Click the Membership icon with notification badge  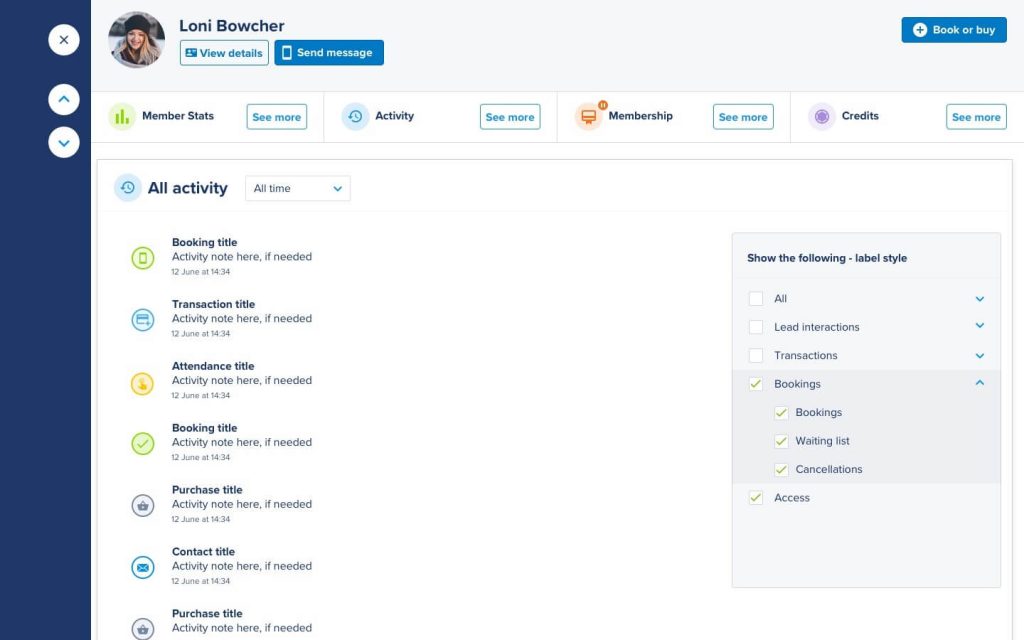click(x=588, y=115)
